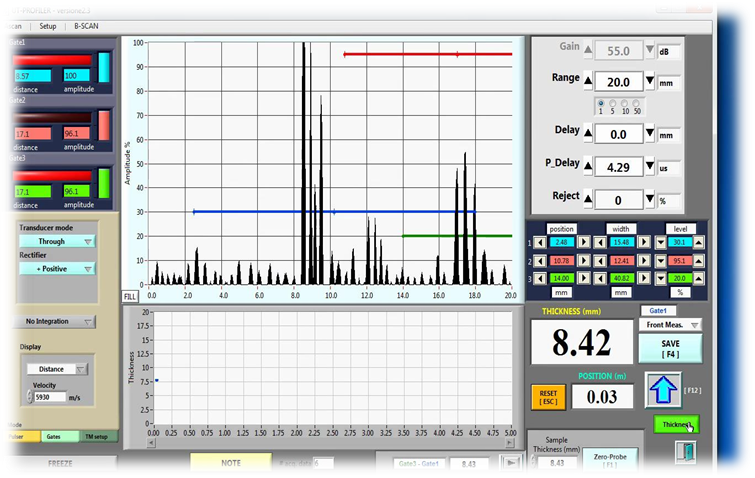Toggle the green Thickness button
Viewport: 755px width, 478px height.
676,425
